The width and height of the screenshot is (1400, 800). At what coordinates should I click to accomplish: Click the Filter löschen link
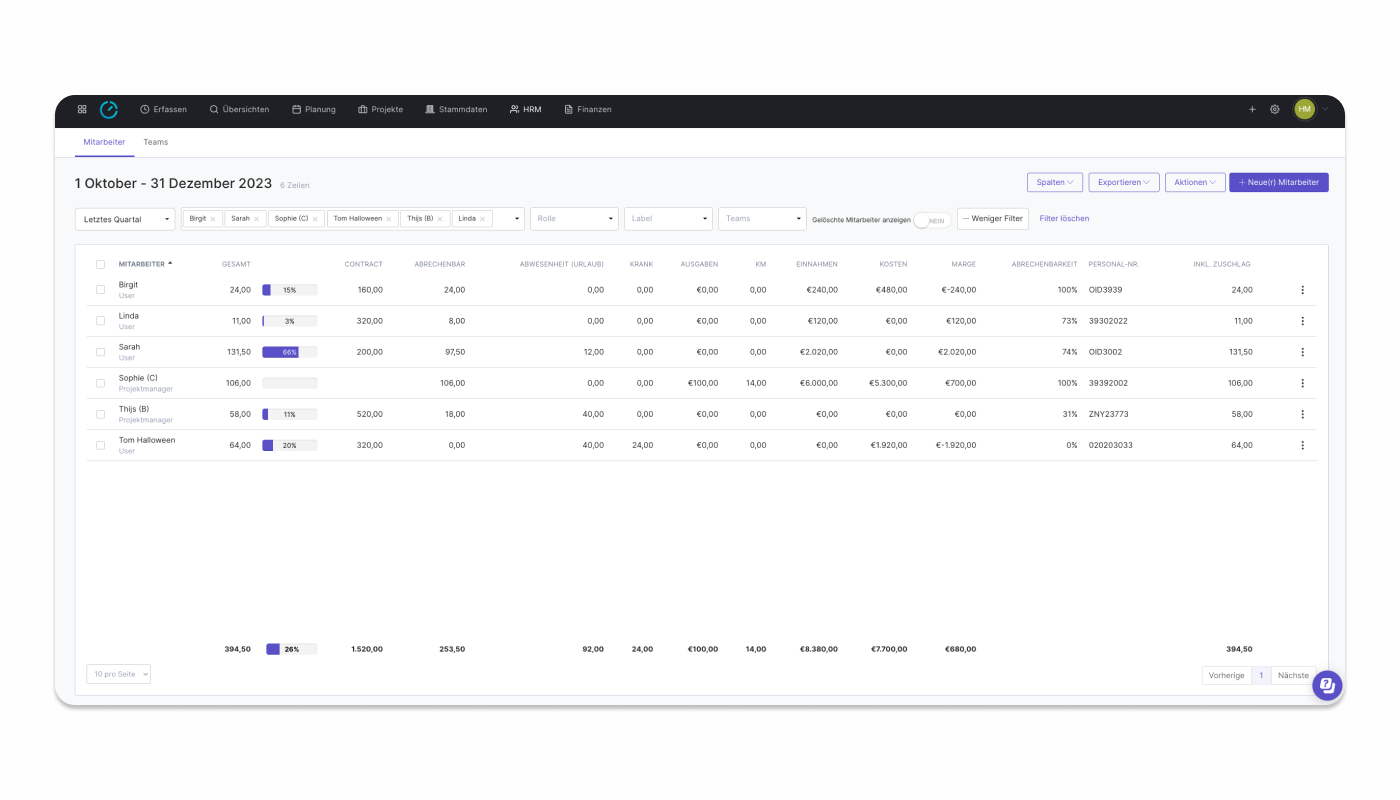[1064, 218]
